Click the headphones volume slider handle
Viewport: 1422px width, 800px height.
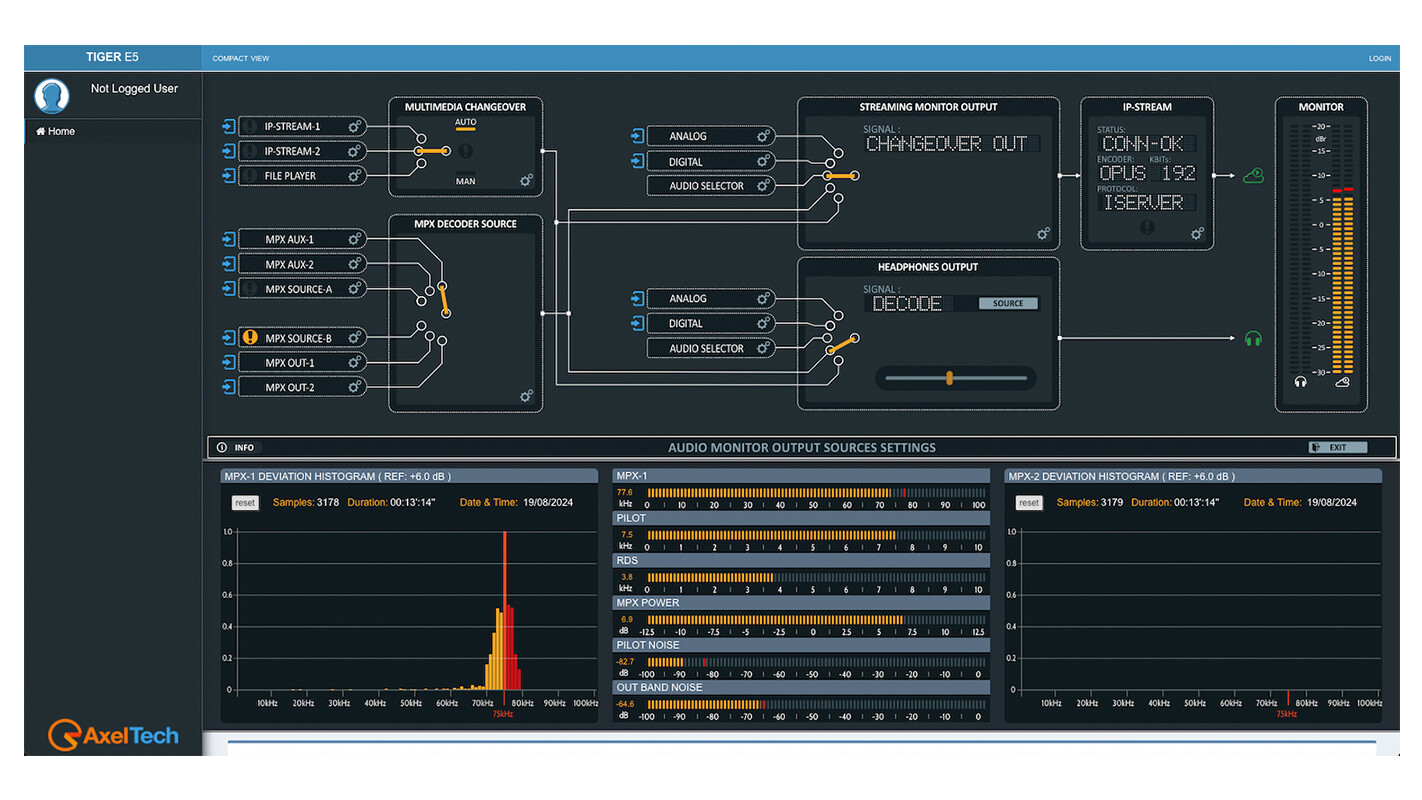tap(949, 378)
